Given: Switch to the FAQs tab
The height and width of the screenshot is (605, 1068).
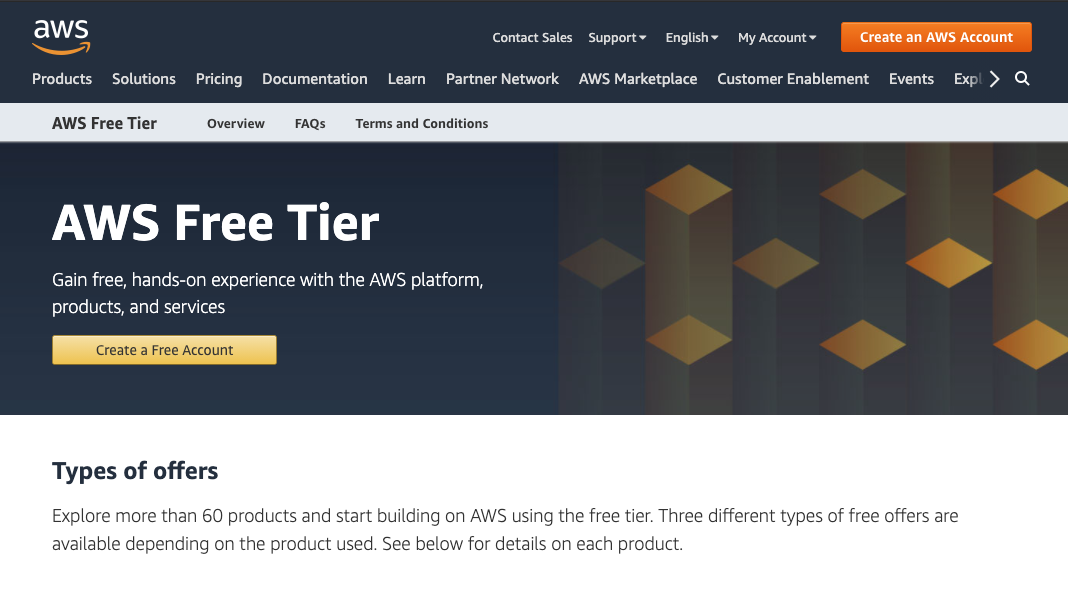Looking at the screenshot, I should coord(310,124).
